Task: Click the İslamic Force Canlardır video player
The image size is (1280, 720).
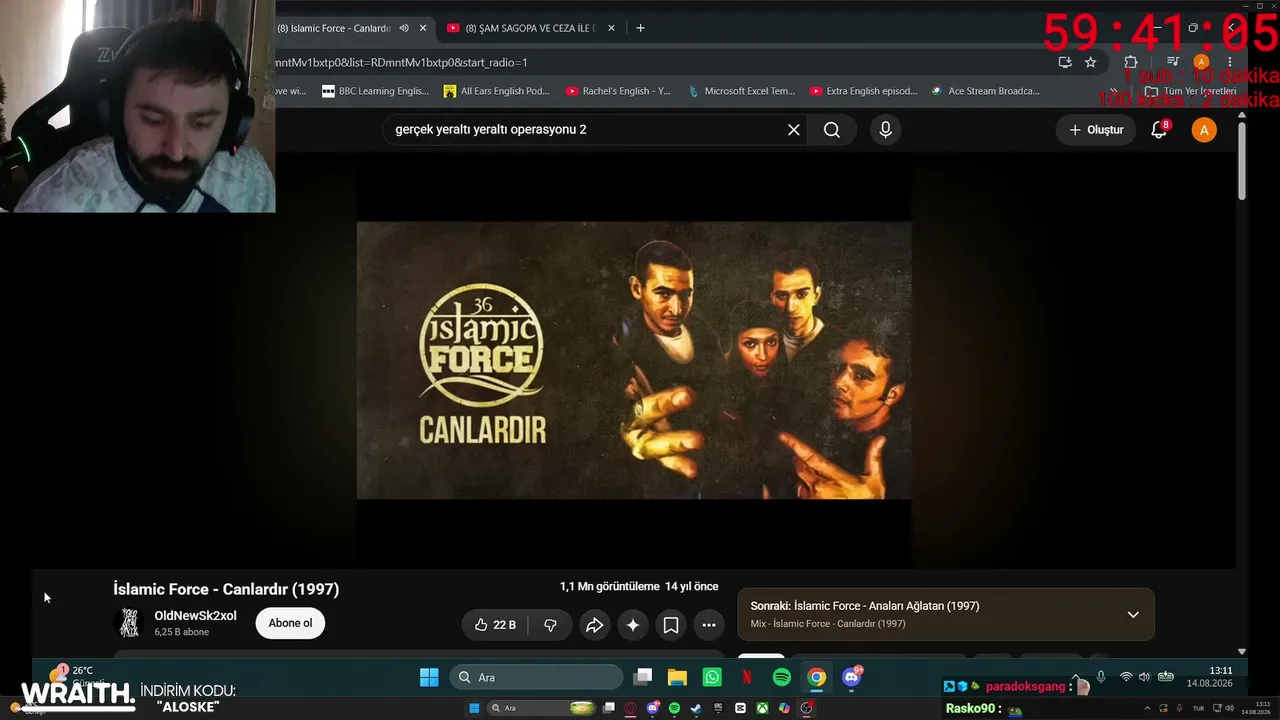Action: [x=634, y=360]
